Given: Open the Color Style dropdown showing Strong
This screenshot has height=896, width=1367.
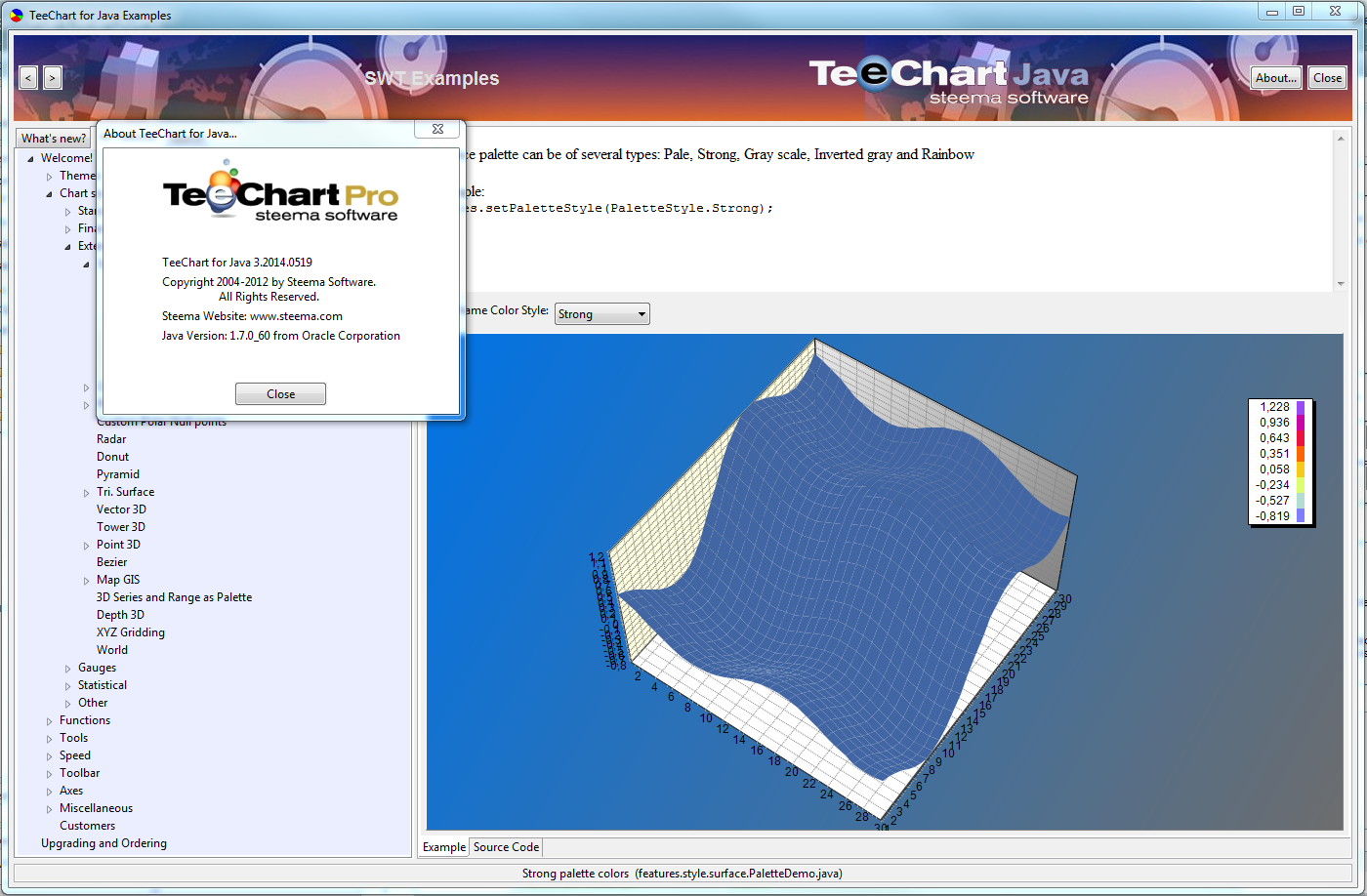Looking at the screenshot, I should [x=602, y=314].
